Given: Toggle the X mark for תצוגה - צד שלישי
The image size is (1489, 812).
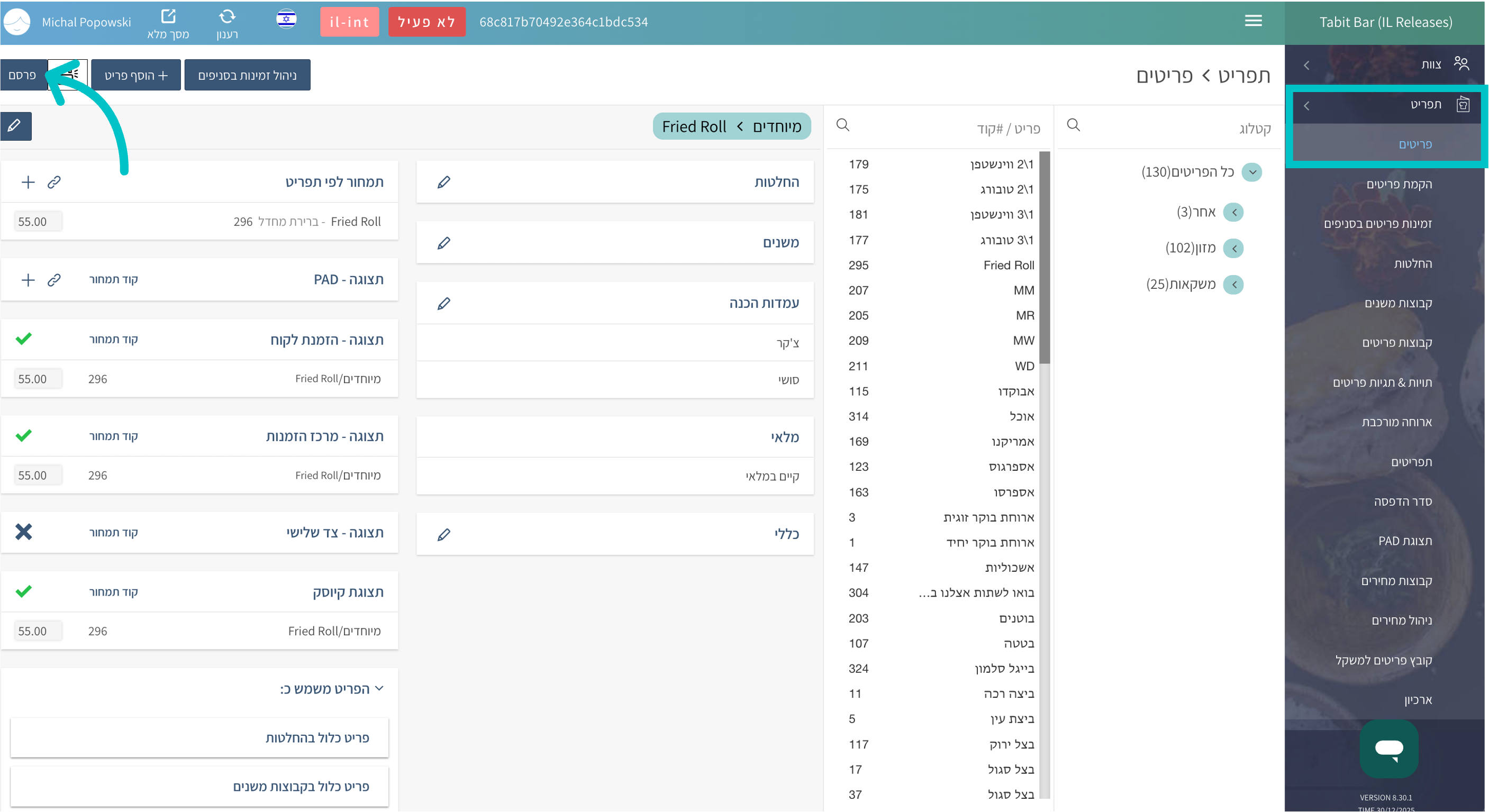Looking at the screenshot, I should click(x=24, y=532).
